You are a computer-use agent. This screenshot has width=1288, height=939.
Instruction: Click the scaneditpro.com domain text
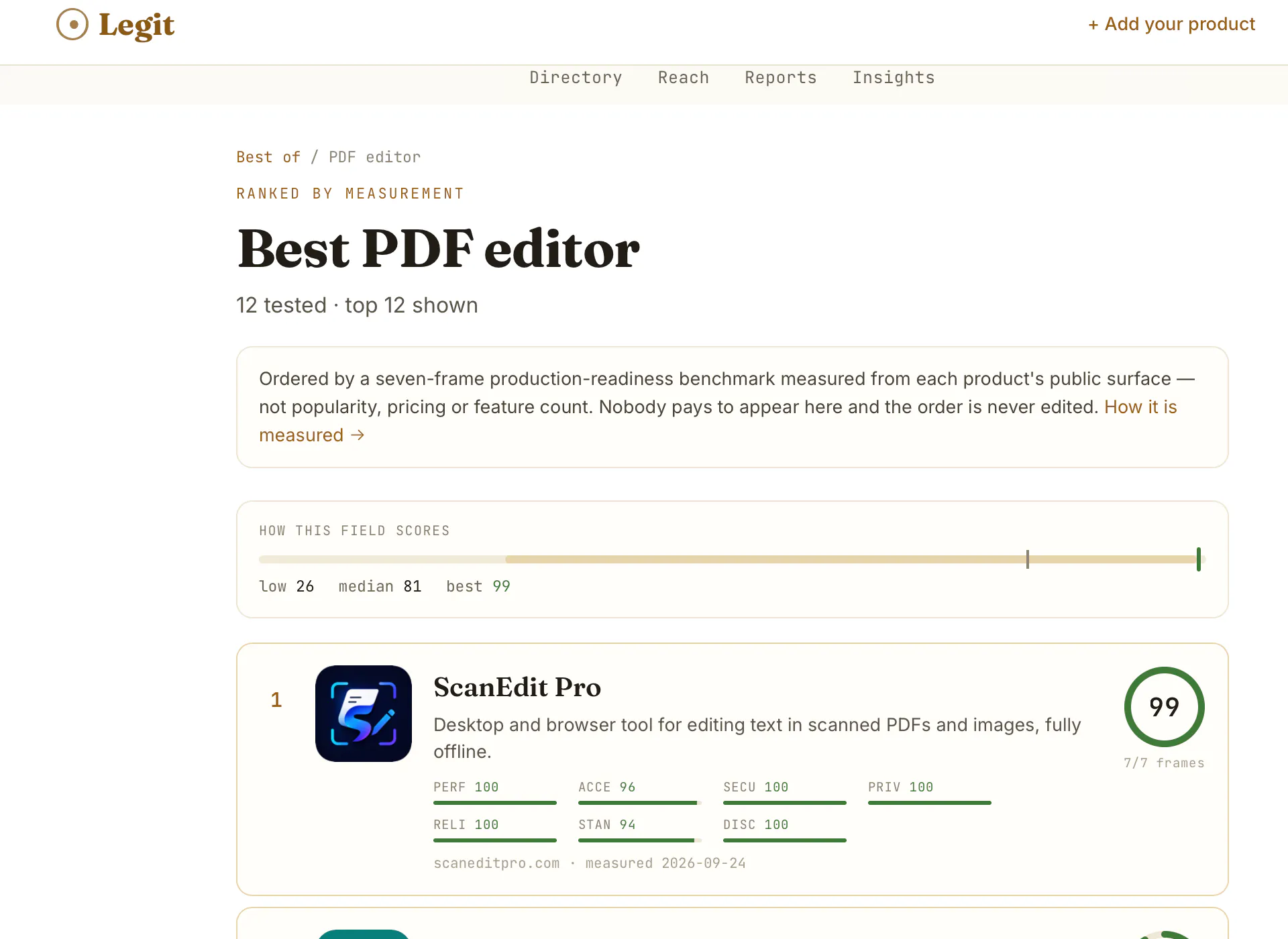(x=496, y=863)
